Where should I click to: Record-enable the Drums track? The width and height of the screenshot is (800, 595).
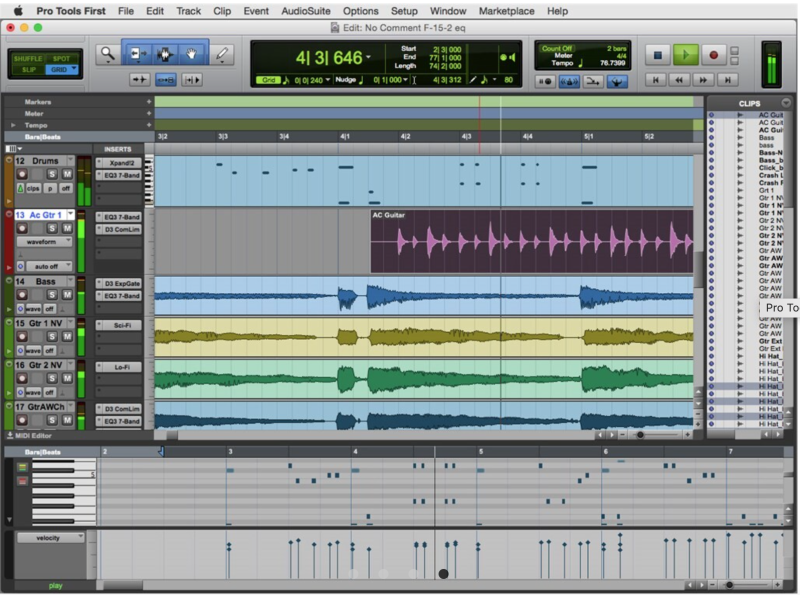pos(22,174)
